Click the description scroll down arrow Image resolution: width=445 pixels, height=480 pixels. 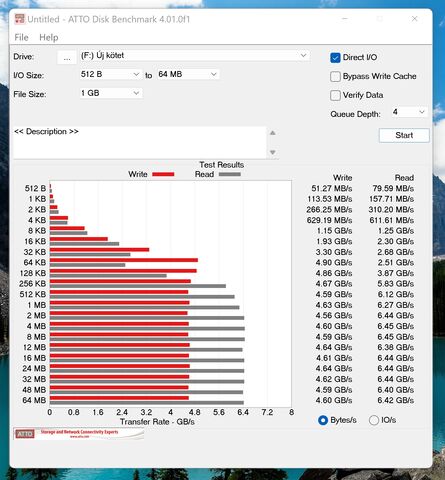click(273, 152)
